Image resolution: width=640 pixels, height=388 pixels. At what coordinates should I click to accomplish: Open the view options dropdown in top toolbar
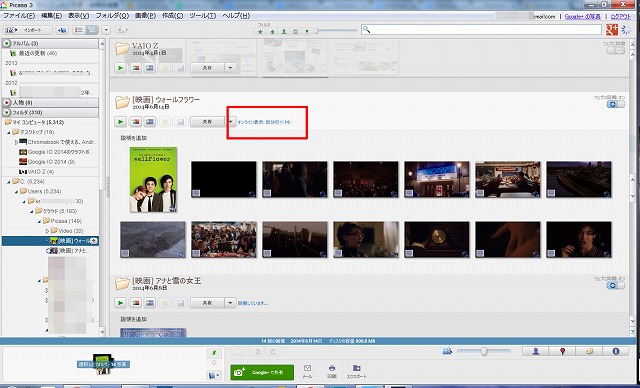(106, 30)
